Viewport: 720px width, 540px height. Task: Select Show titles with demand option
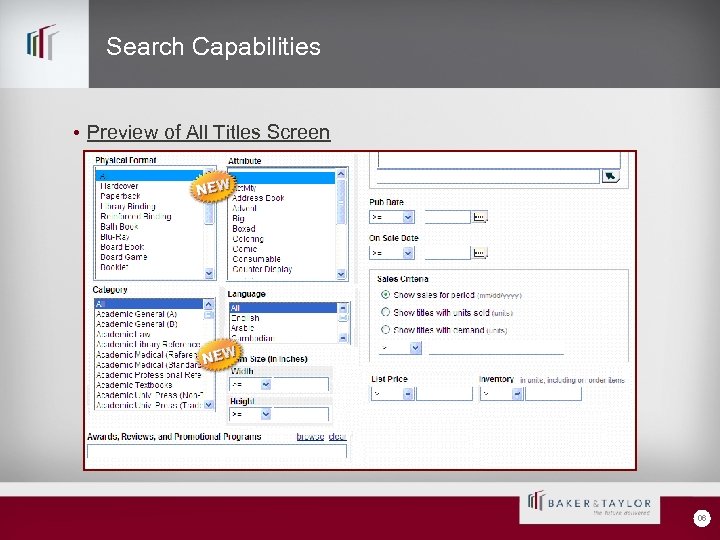385,330
